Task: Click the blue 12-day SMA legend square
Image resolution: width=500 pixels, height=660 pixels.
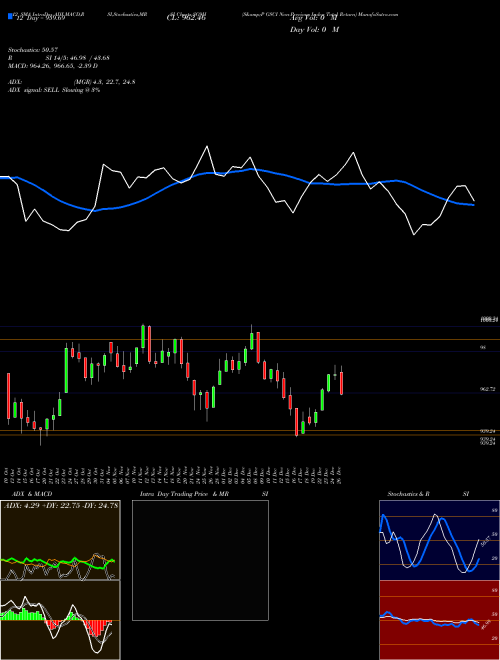Action: [x=10, y=17]
